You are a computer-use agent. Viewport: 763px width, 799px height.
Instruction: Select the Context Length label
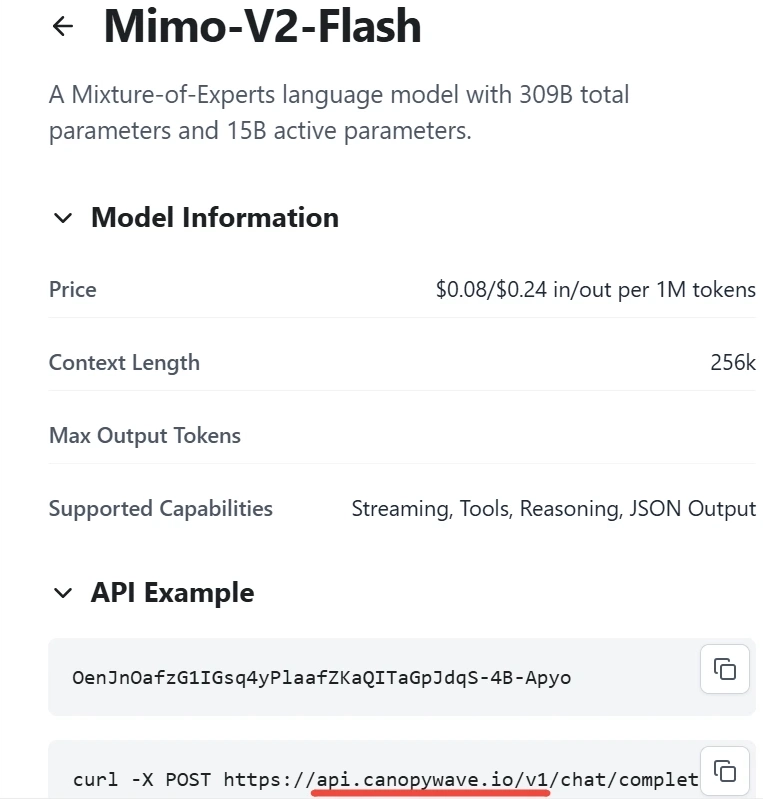click(124, 363)
